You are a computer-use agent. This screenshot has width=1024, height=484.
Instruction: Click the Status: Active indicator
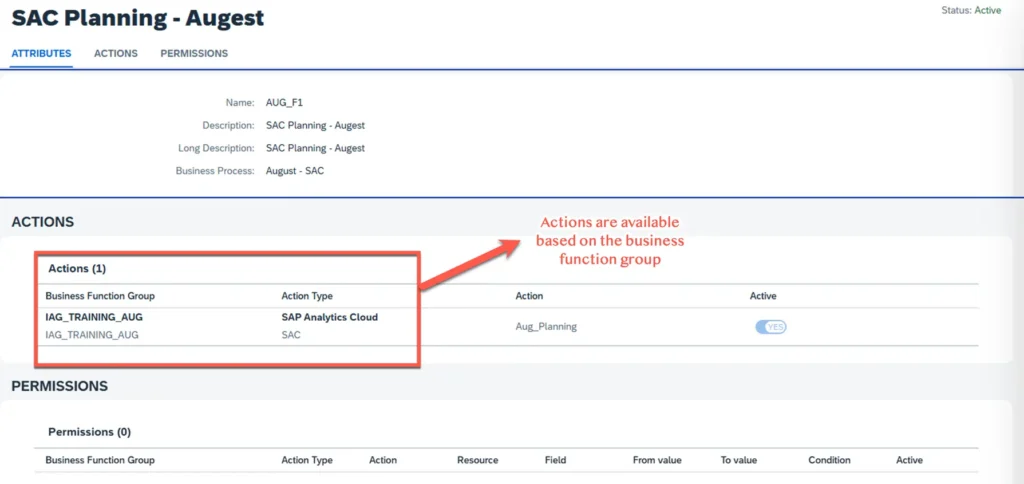(x=970, y=11)
